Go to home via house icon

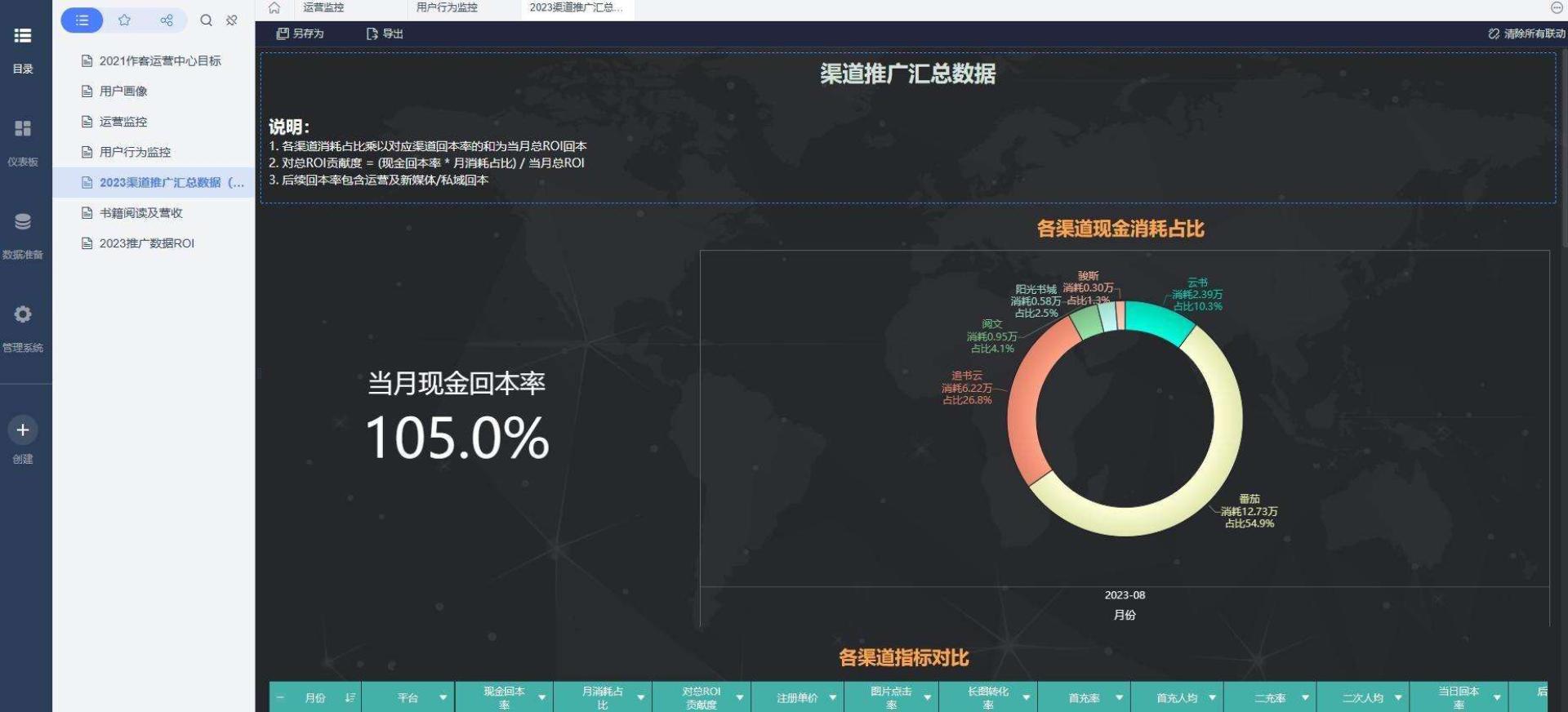(274, 8)
